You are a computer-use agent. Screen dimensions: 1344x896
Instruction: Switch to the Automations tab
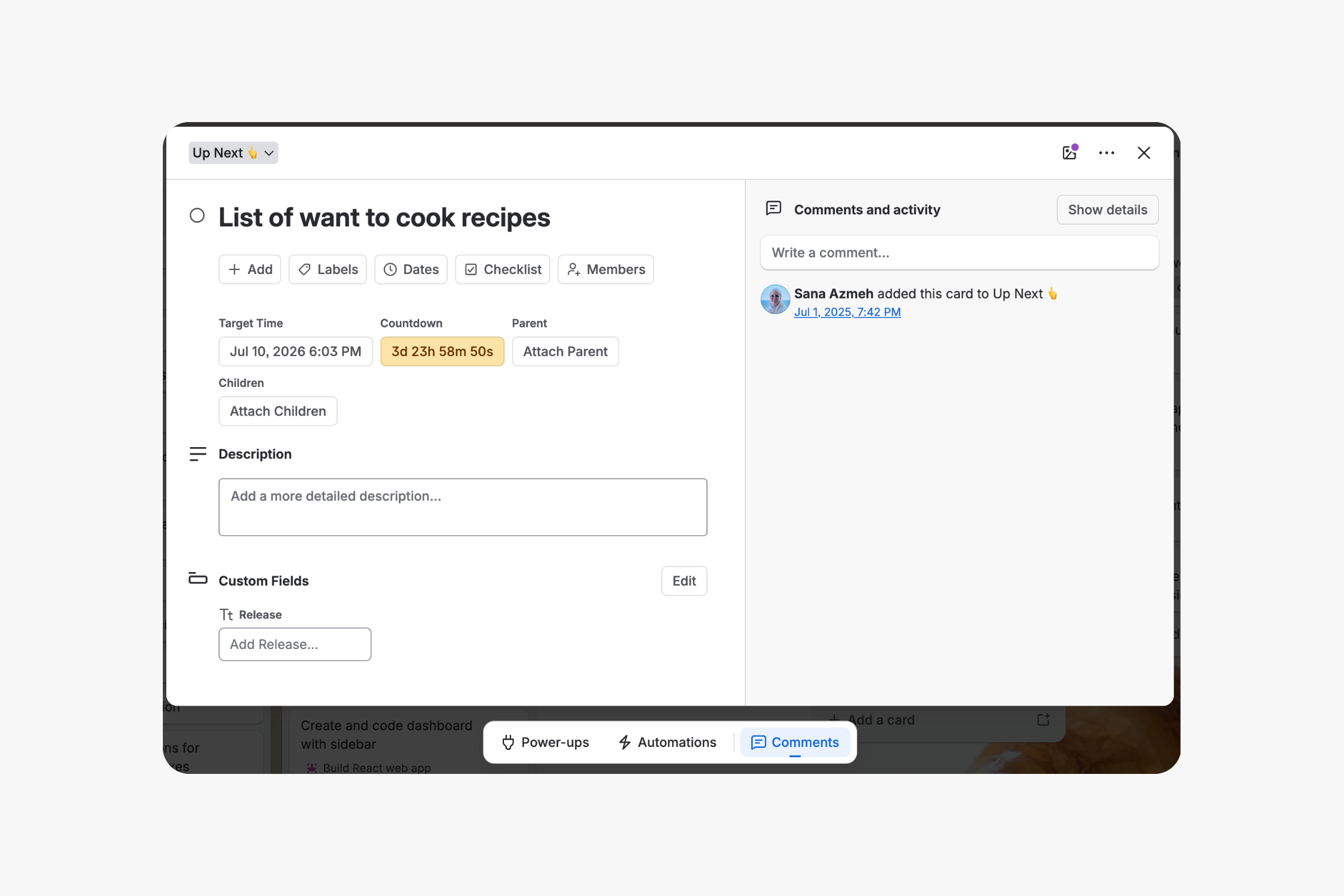668,742
